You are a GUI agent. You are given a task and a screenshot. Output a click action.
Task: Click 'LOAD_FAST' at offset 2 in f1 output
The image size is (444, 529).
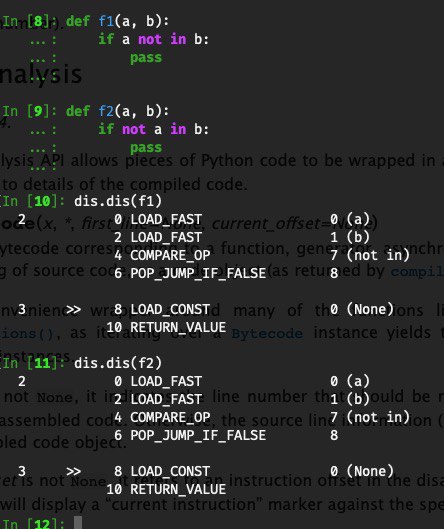166,238
